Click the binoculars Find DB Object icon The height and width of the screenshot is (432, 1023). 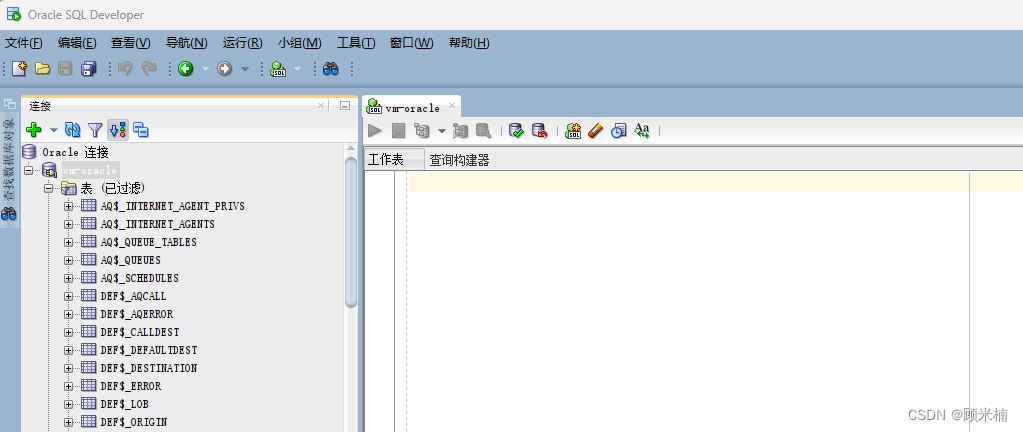click(331, 69)
